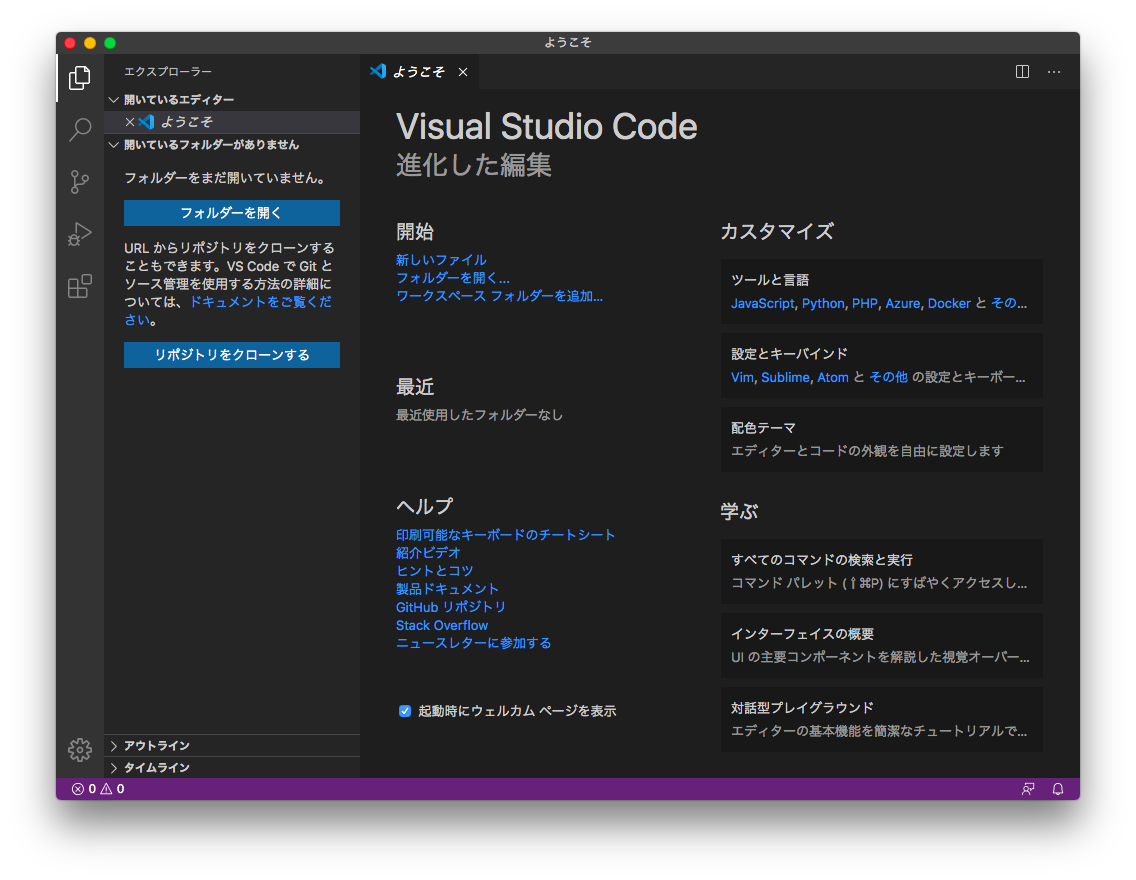This screenshot has width=1136, height=880.
Task: Open the Explorer view in activity bar
Action: coord(80,78)
